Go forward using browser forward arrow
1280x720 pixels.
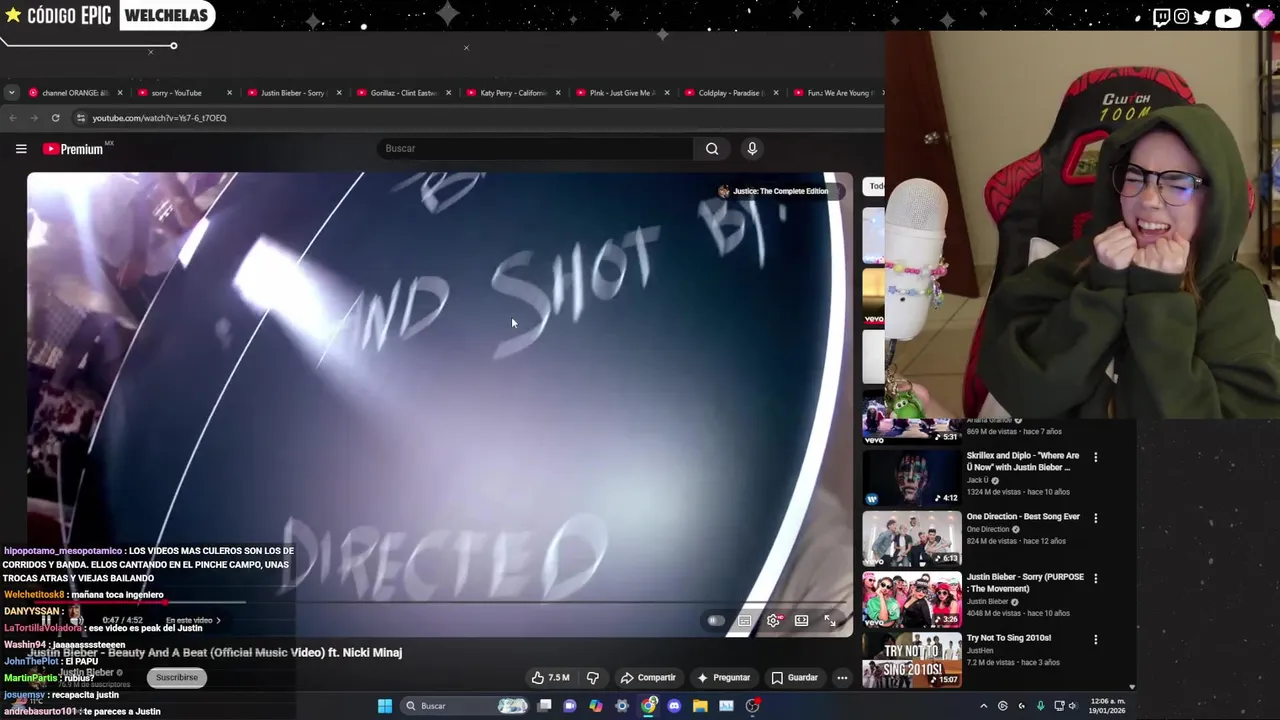33,118
